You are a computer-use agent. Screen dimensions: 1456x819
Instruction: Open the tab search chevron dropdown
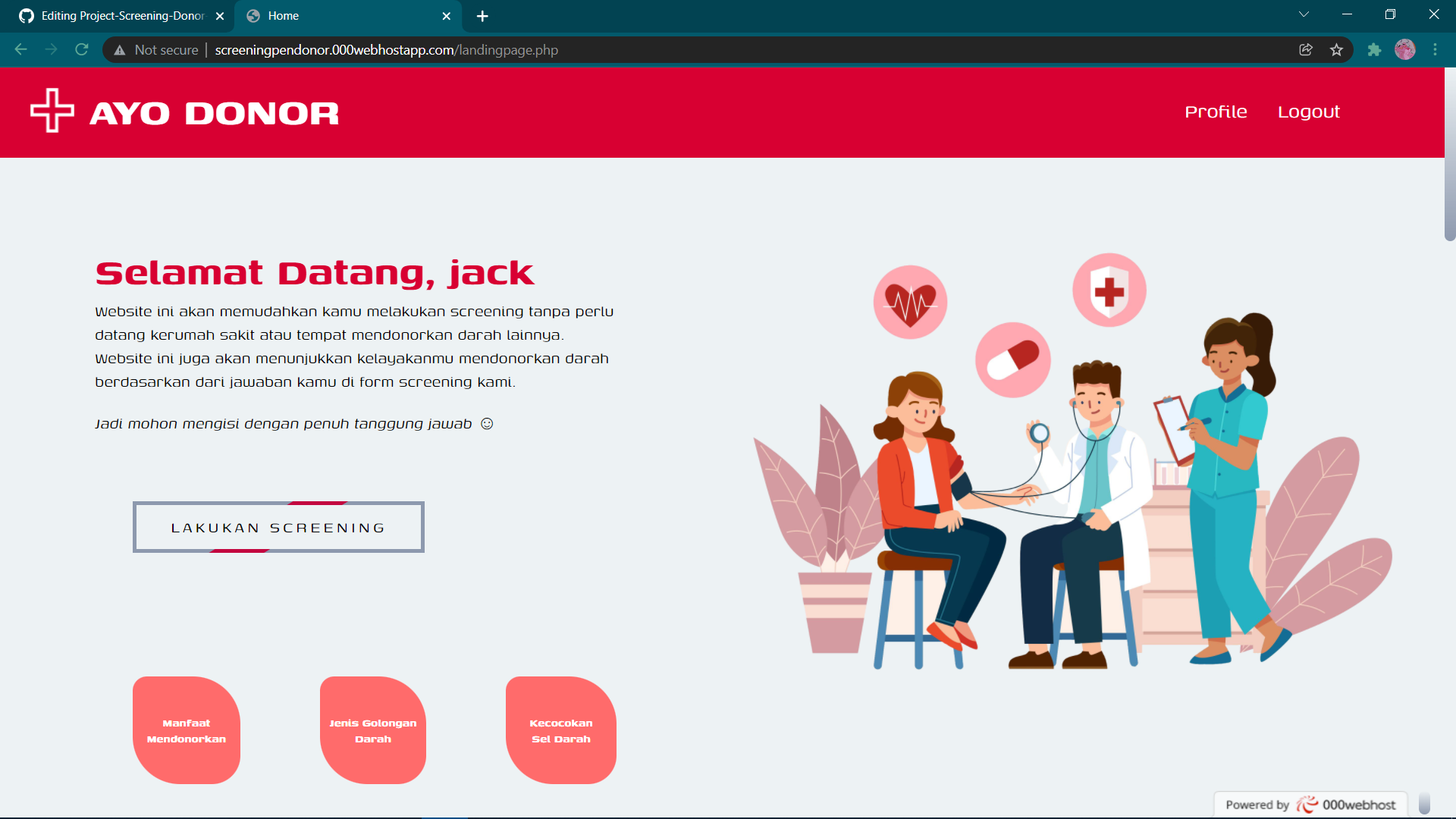click(x=1304, y=14)
